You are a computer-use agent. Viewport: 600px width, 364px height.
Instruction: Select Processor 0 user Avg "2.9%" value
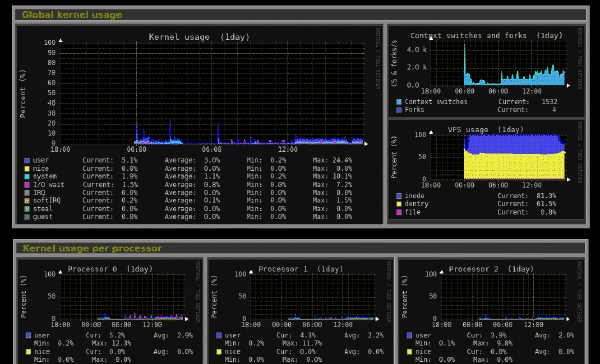pyautogui.click(x=185, y=335)
